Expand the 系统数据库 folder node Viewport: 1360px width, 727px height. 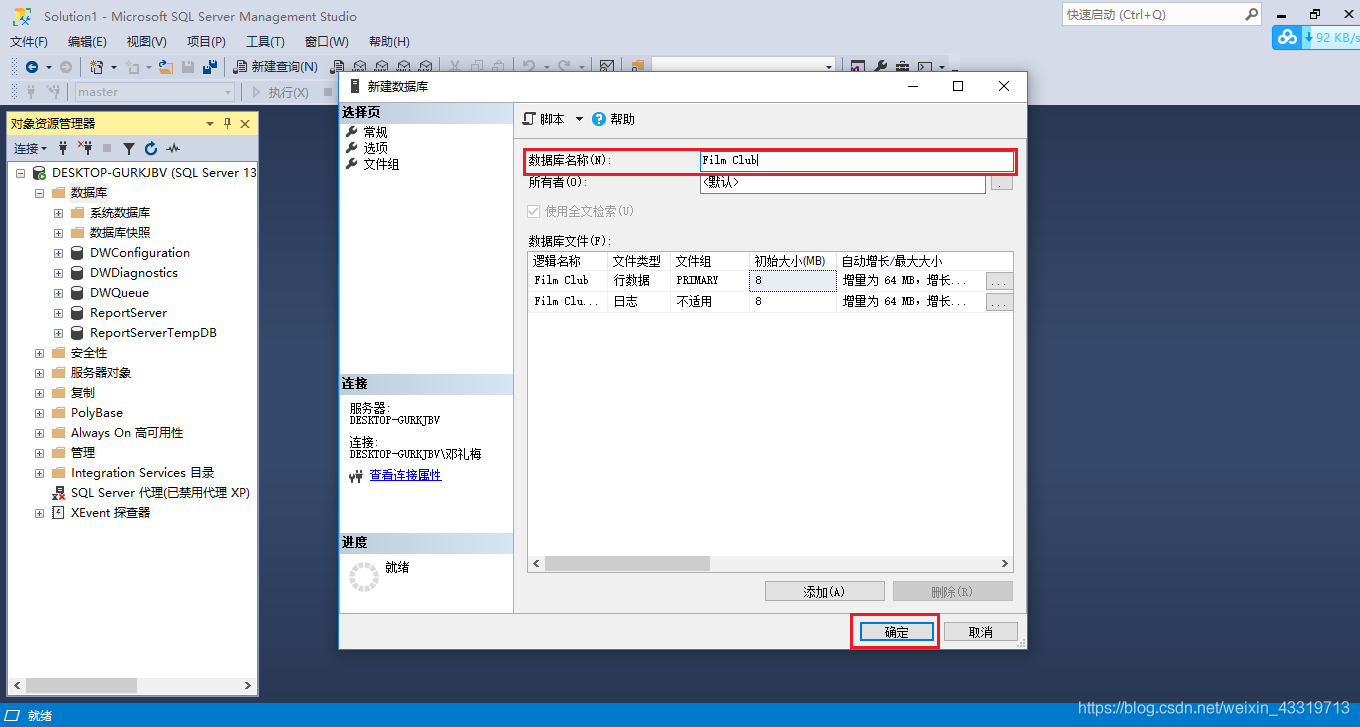pos(59,213)
